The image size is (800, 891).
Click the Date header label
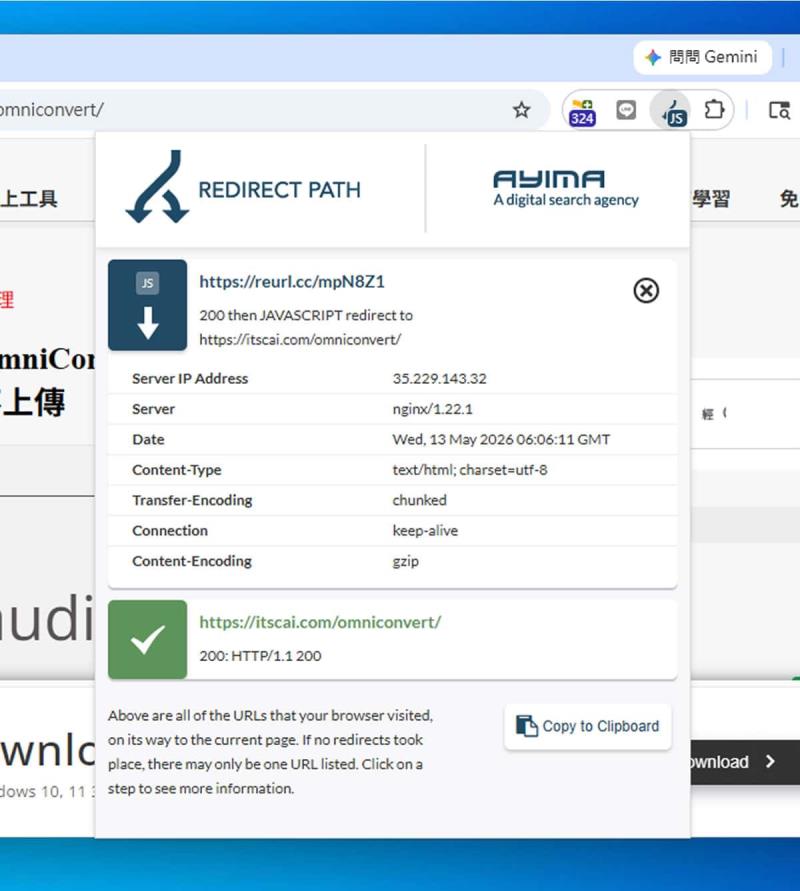148,439
